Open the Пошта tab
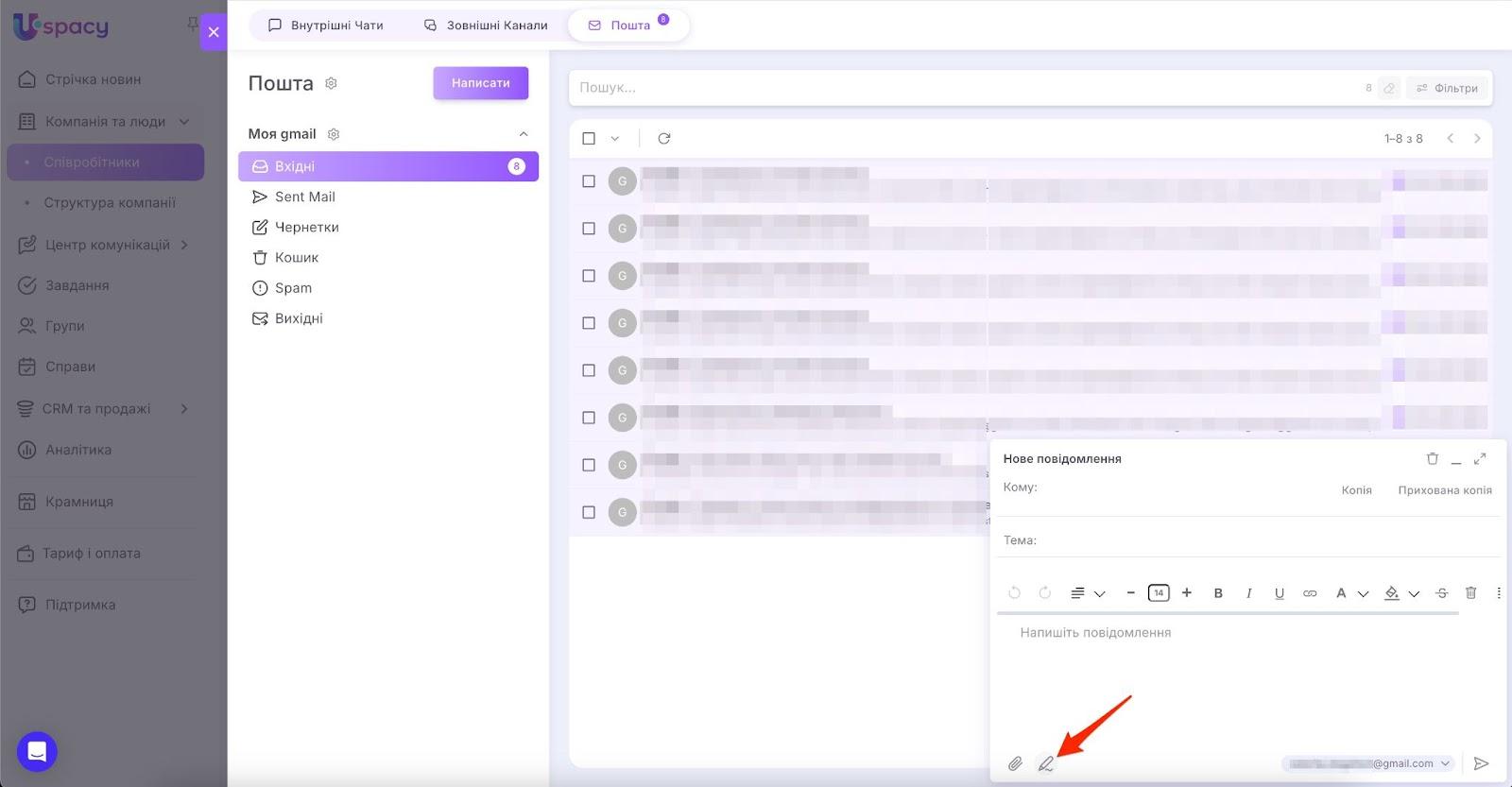The image size is (1512, 787). (628, 26)
